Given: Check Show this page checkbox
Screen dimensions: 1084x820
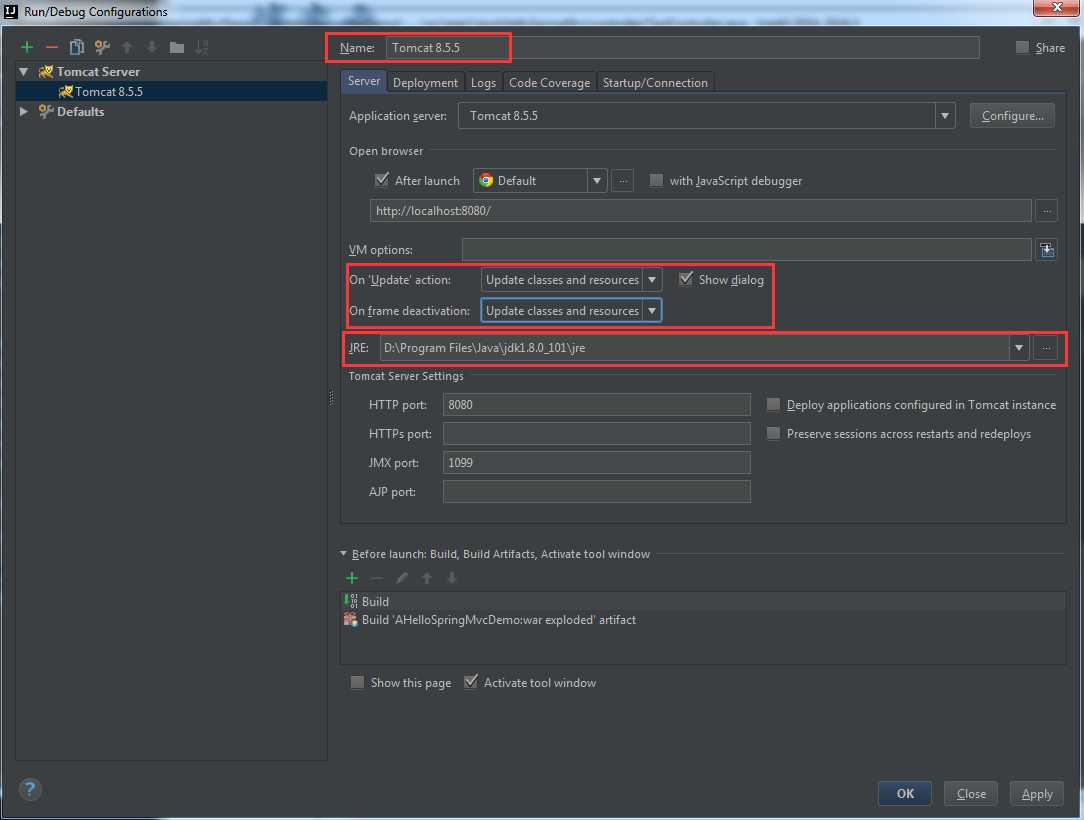Looking at the screenshot, I should [357, 682].
